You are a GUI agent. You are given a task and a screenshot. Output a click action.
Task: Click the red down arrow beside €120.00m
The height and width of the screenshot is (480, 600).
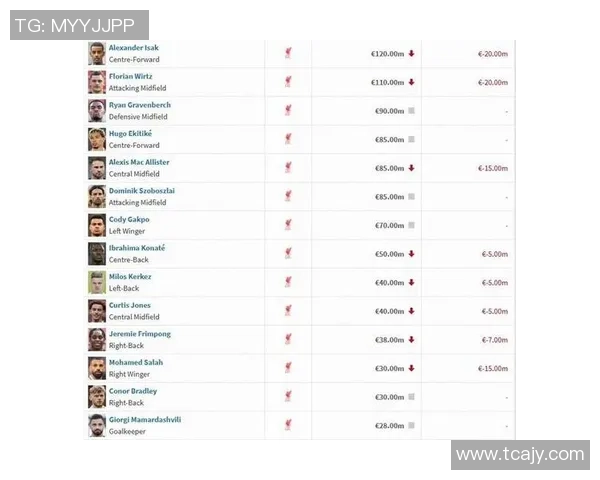coord(411,54)
